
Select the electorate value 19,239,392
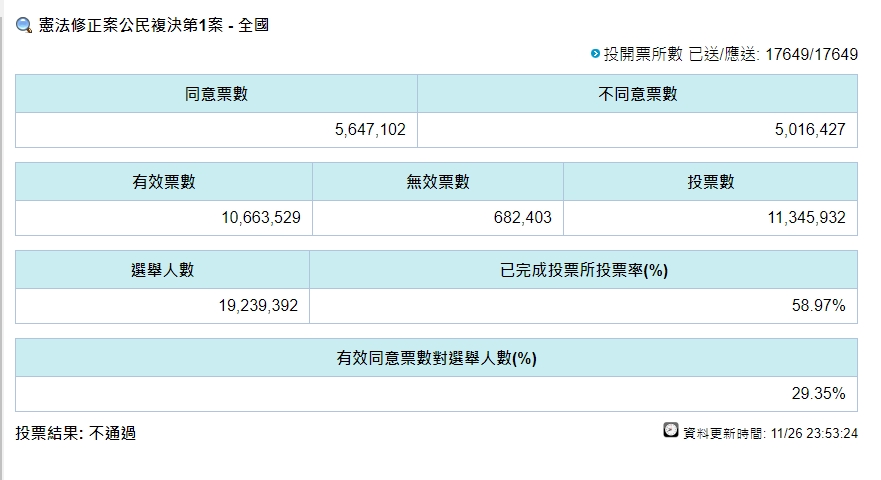coord(258,306)
